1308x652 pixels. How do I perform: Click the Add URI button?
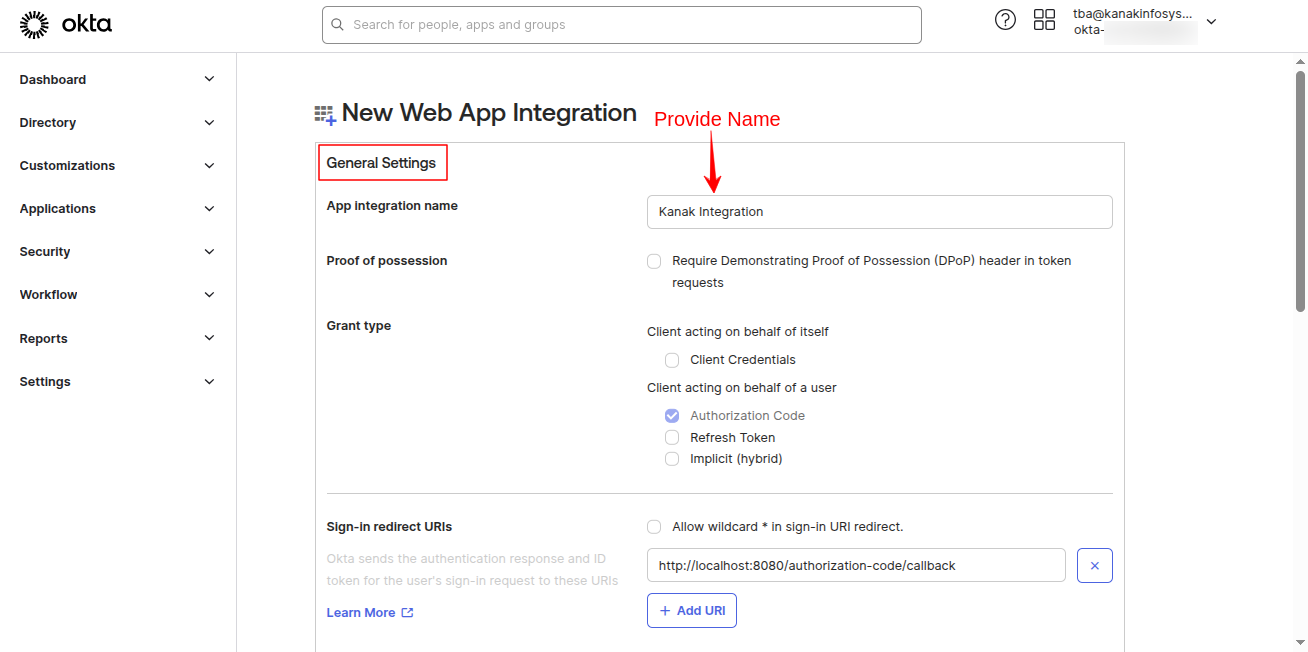(692, 611)
